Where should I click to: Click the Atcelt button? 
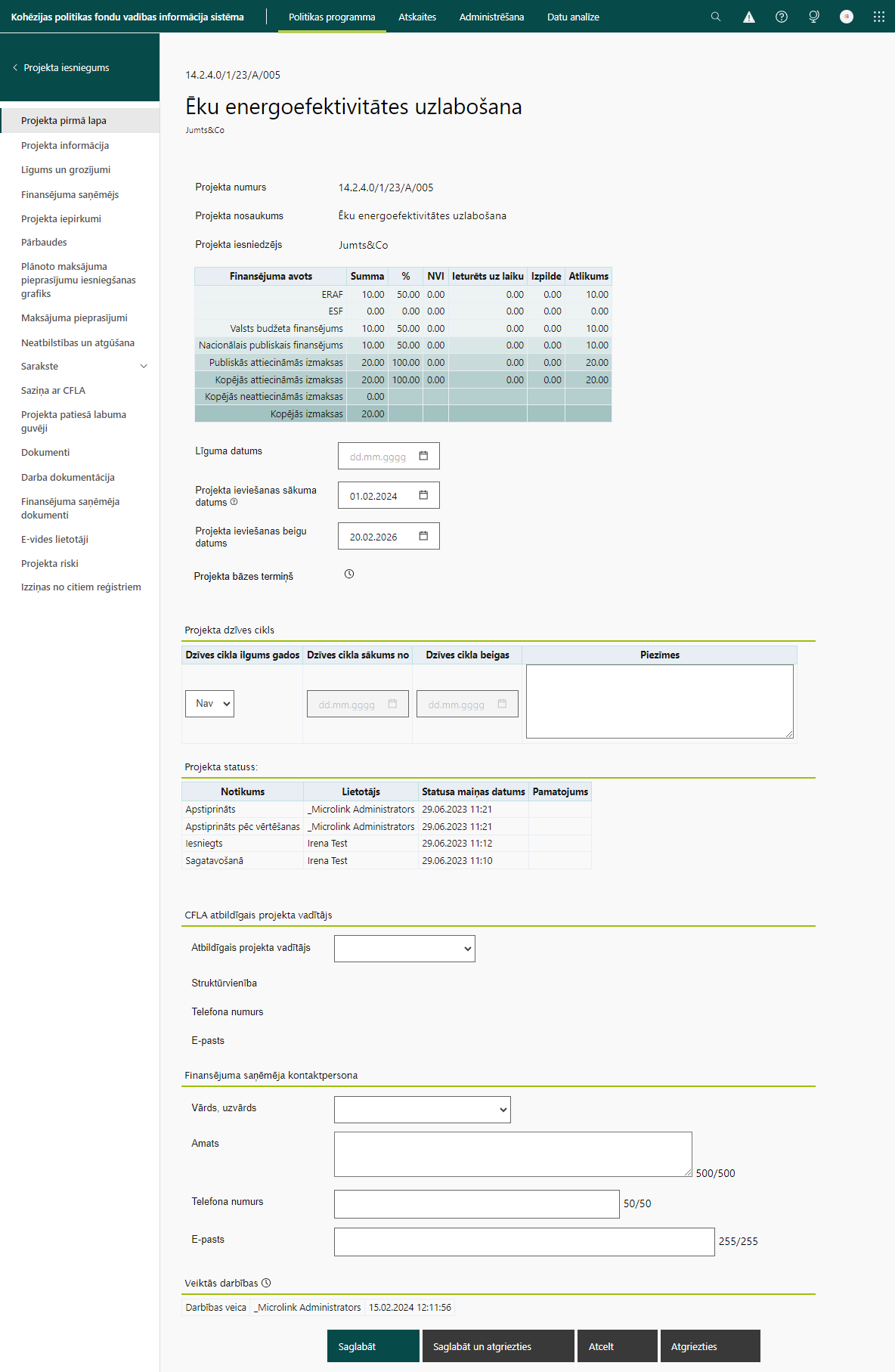pyautogui.click(x=617, y=1346)
